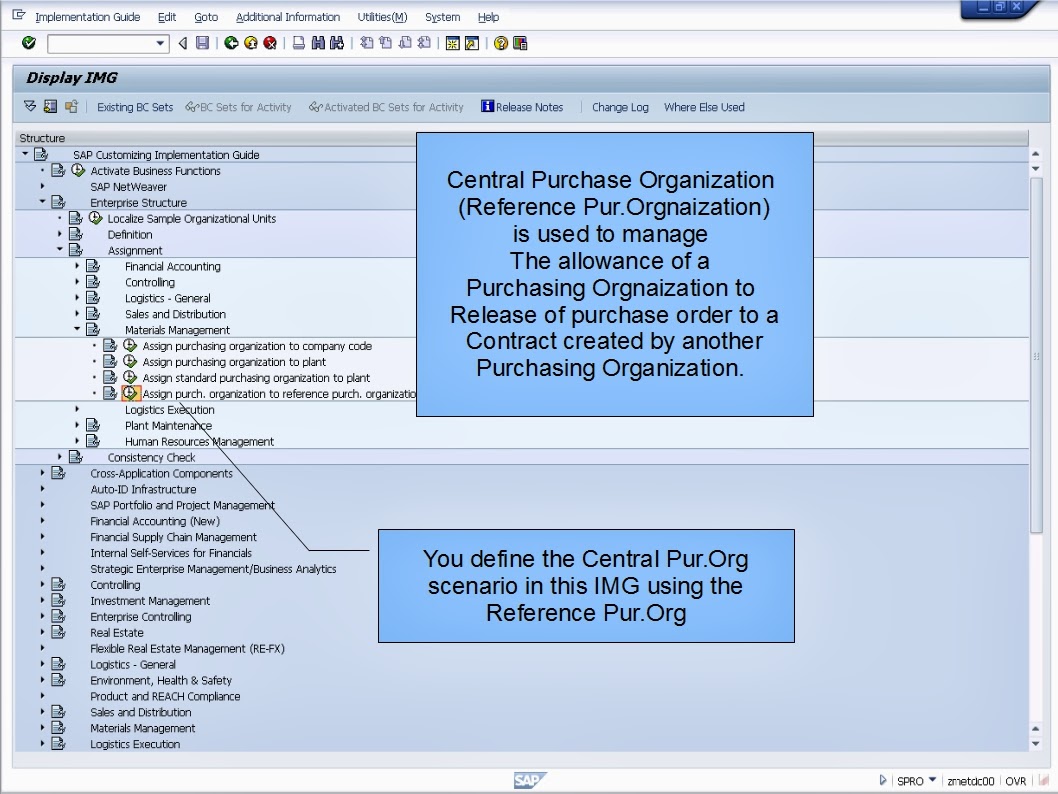Viewport: 1058px width, 794px height.
Task: Open the Help menu
Action: [489, 17]
